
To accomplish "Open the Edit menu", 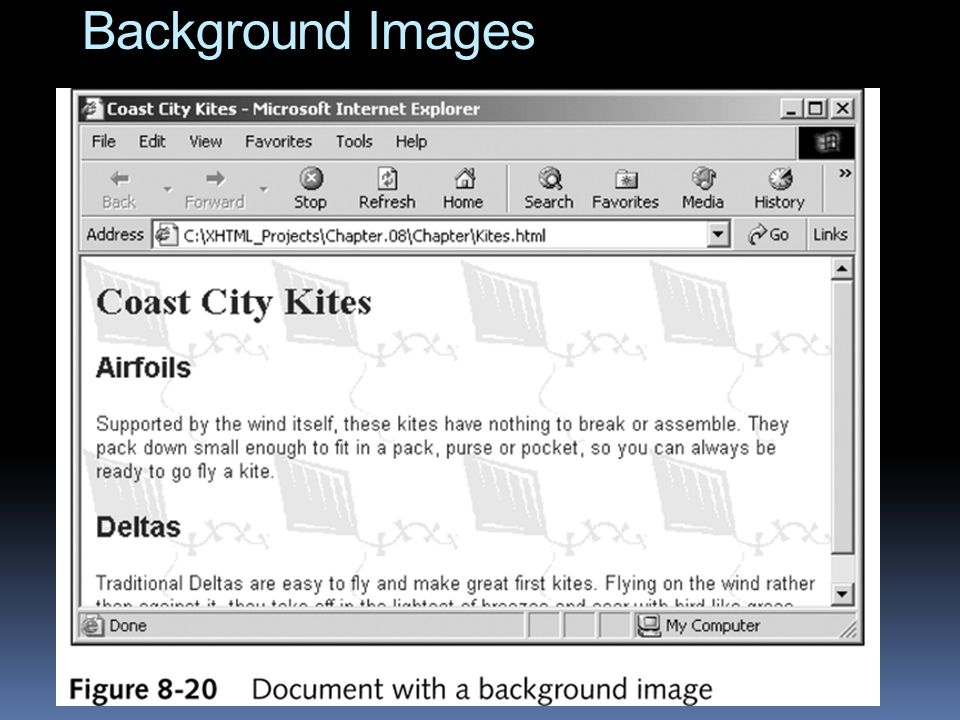I will [152, 142].
